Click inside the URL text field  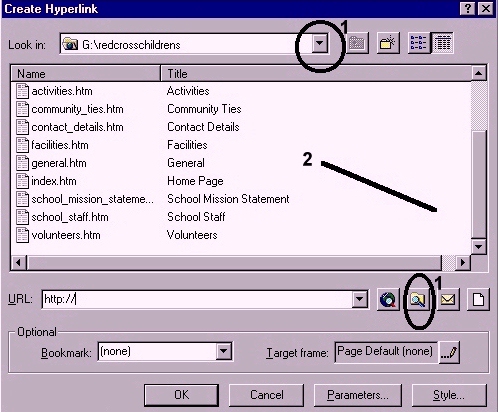point(197,299)
